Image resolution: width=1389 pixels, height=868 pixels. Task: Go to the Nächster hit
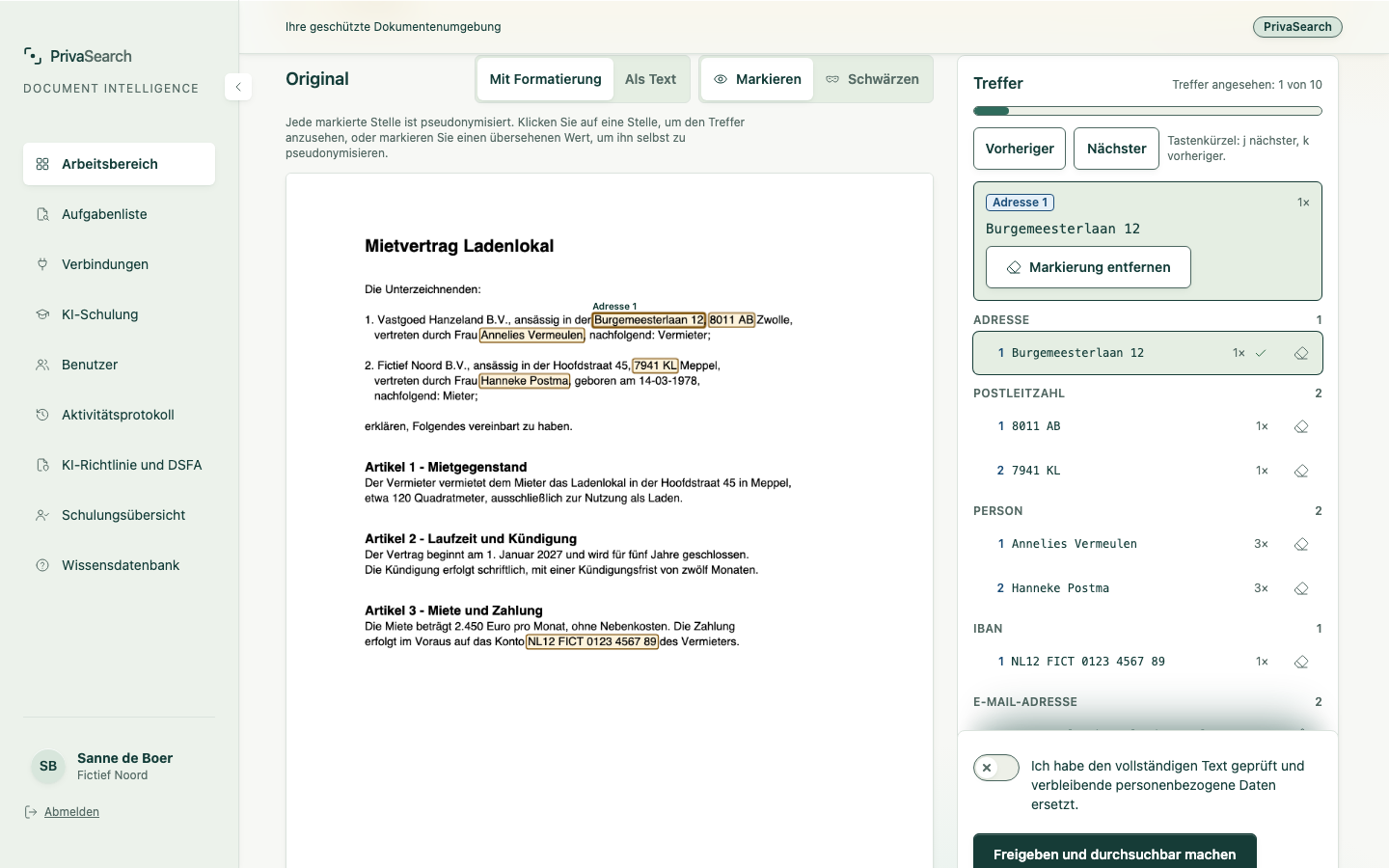[1116, 149]
